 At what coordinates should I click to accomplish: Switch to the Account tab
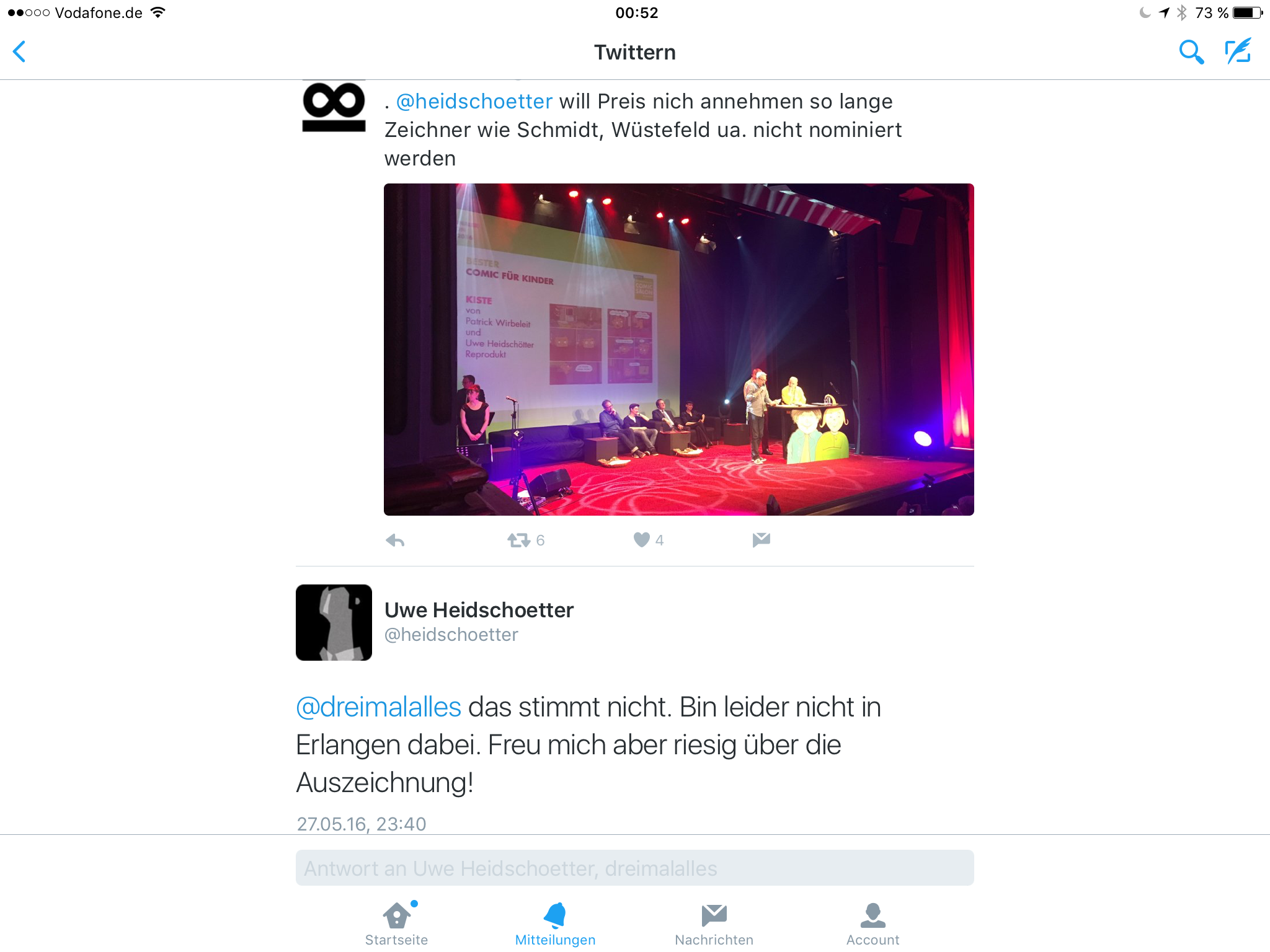pos(873,924)
